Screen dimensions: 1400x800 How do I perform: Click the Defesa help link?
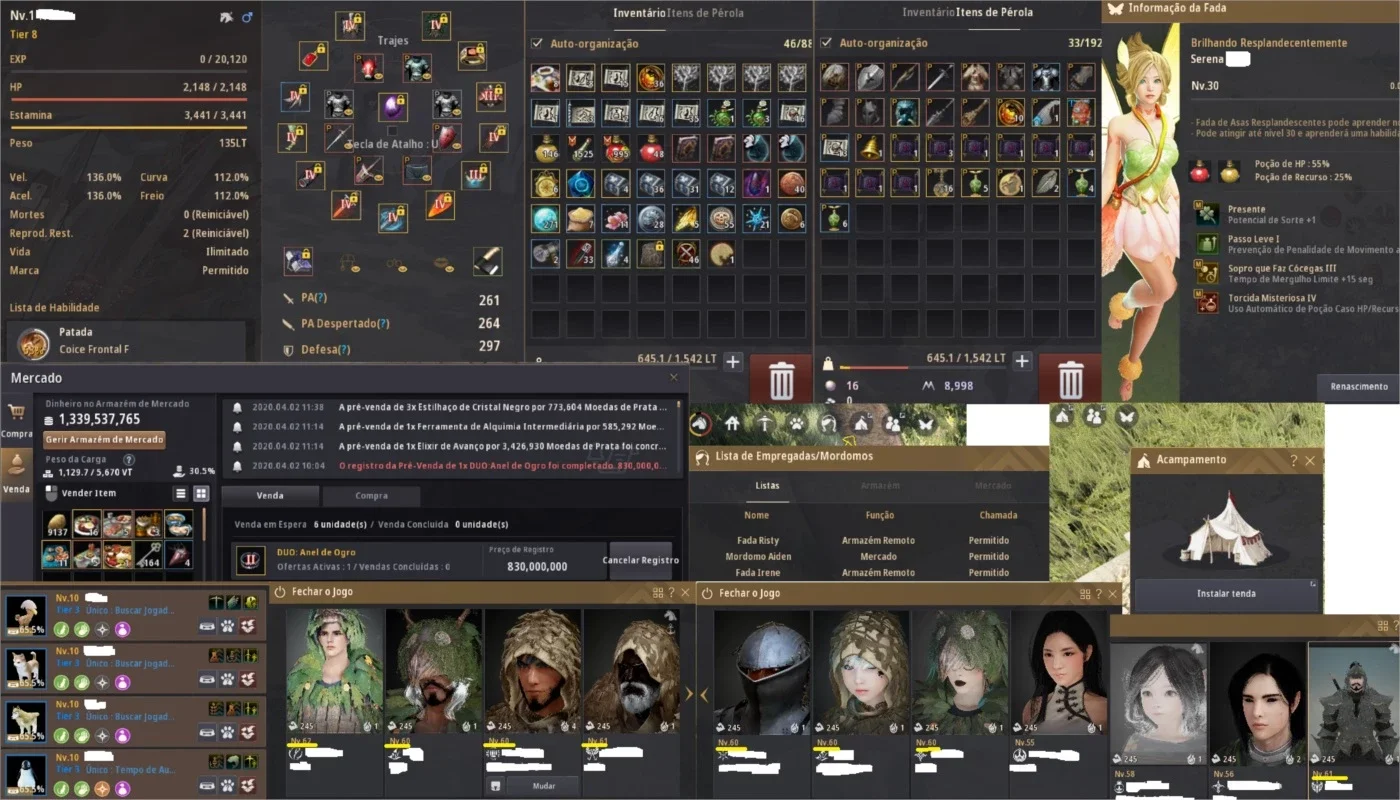tap(344, 350)
